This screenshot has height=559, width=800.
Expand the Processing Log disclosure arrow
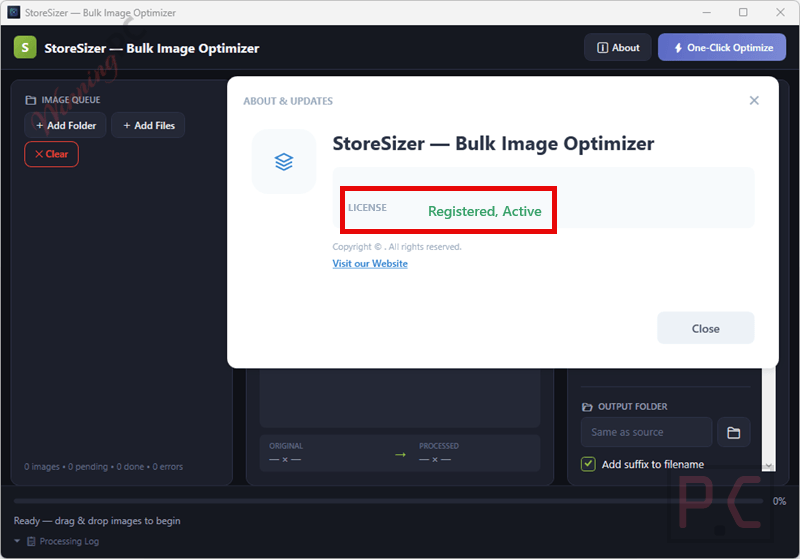pos(17,541)
